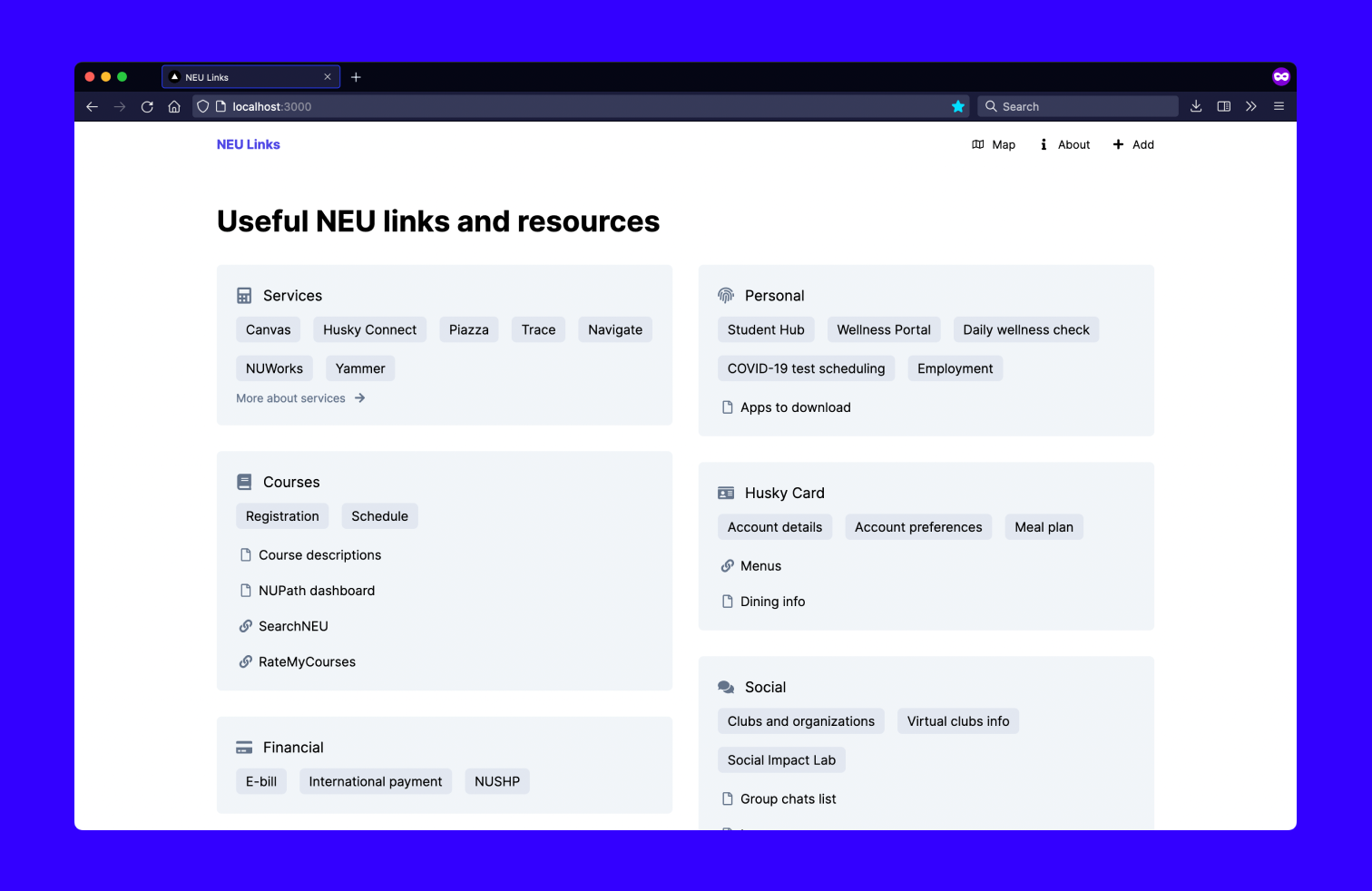Click the bookmark star in the address bar
Viewport: 1372px width, 891px height.
click(958, 106)
